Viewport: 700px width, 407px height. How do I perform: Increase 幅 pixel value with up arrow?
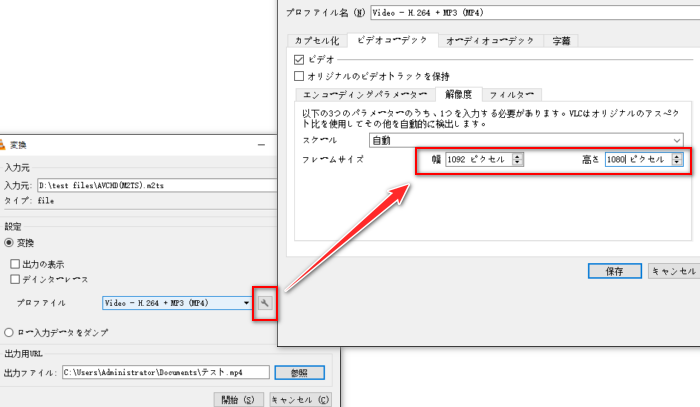pos(517,156)
